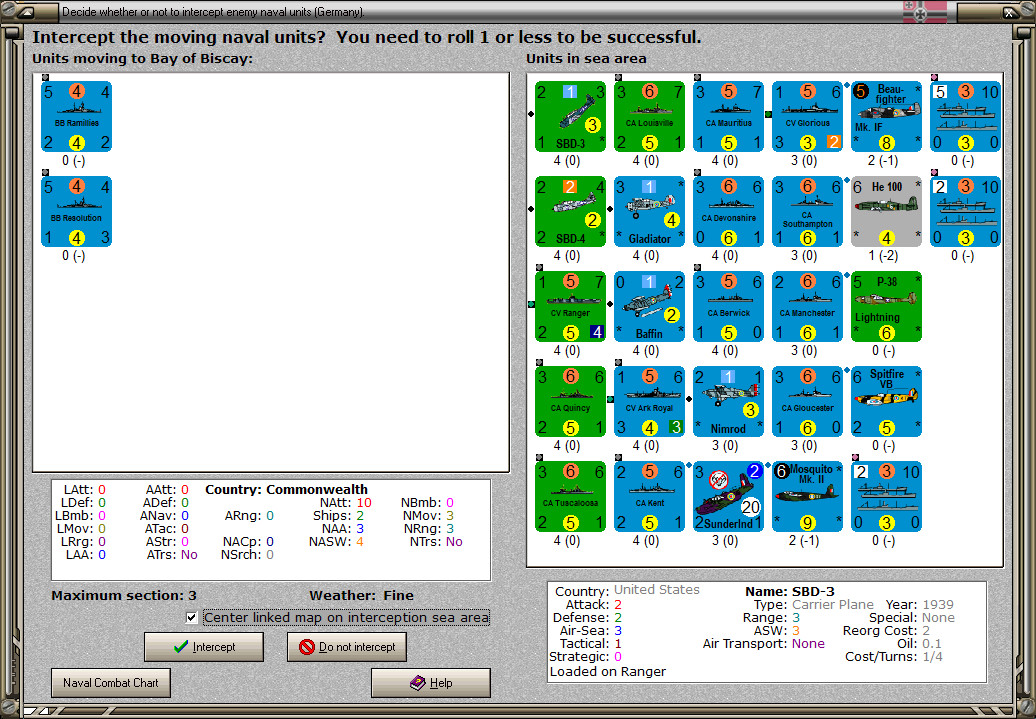Select the CA Manchester cruiser counter
The width and height of the screenshot is (1036, 719).
click(x=807, y=307)
